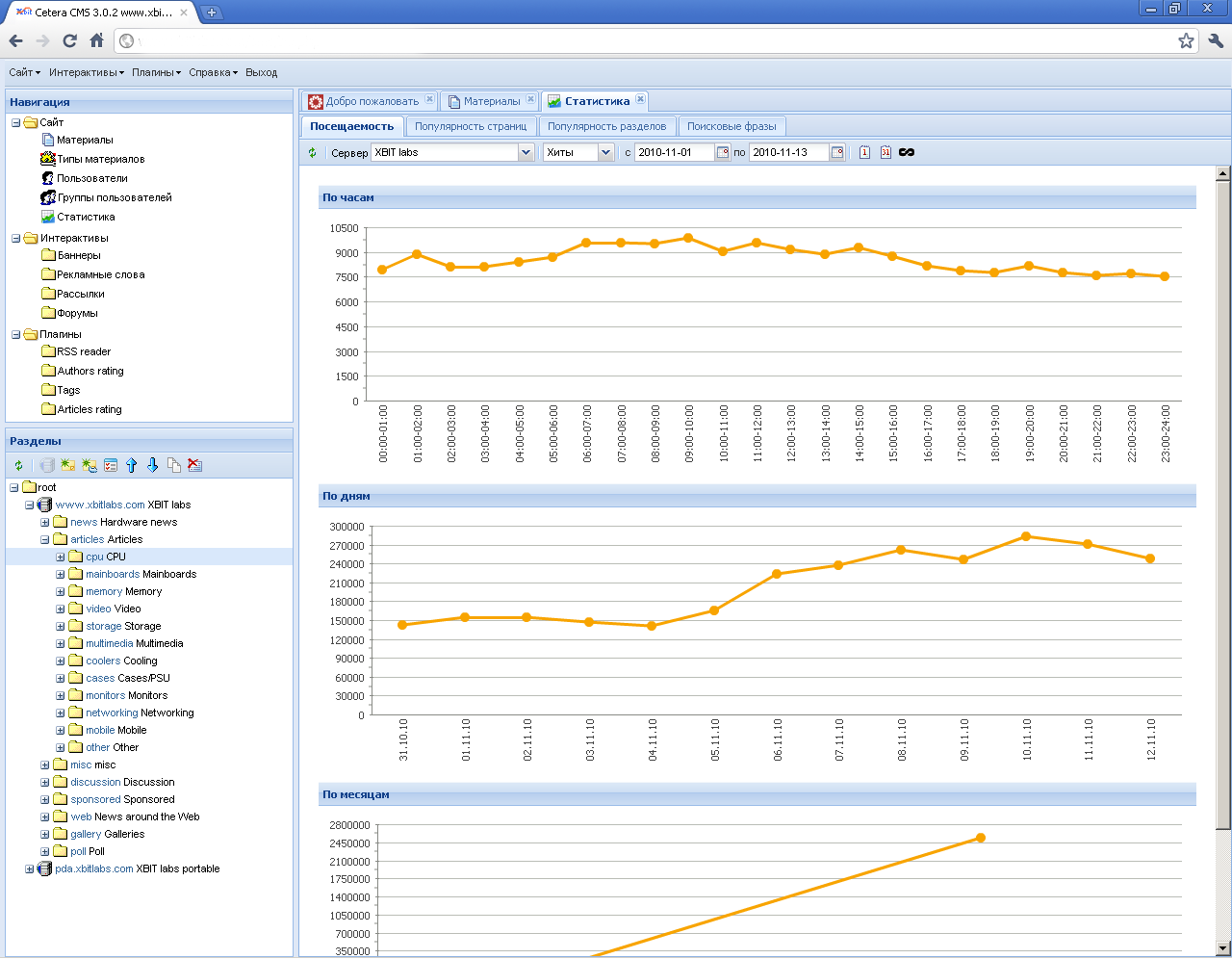Click the section properties checklist icon
Screen dimensions: 1232x959
click(x=111, y=466)
